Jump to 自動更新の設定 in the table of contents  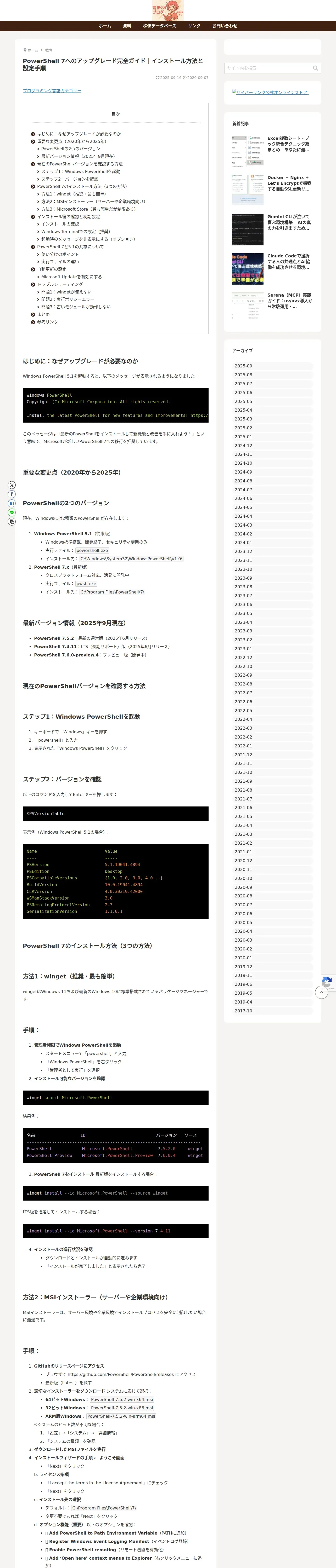tap(52, 269)
